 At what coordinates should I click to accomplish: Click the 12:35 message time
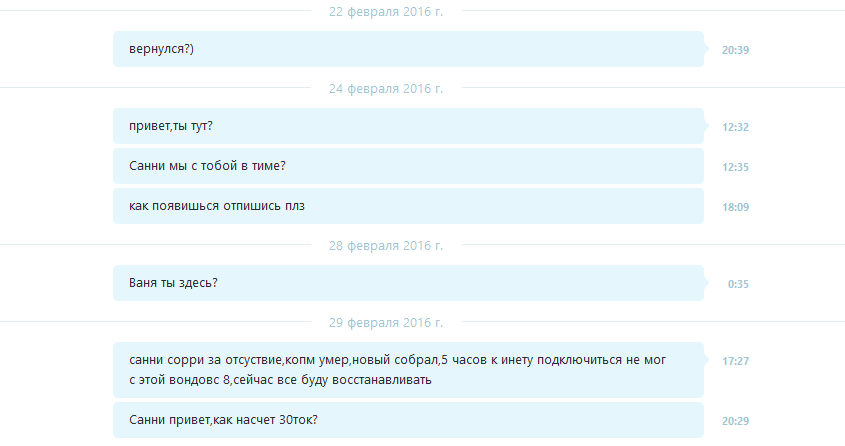pos(735,167)
